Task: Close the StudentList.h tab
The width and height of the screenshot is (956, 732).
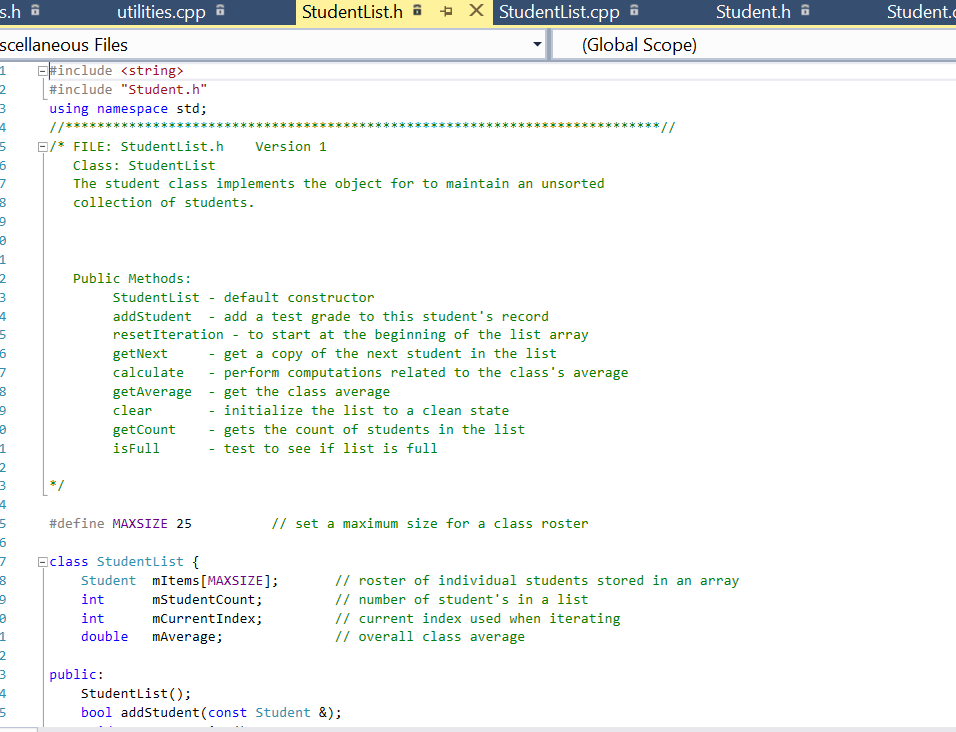Action: 476,10
